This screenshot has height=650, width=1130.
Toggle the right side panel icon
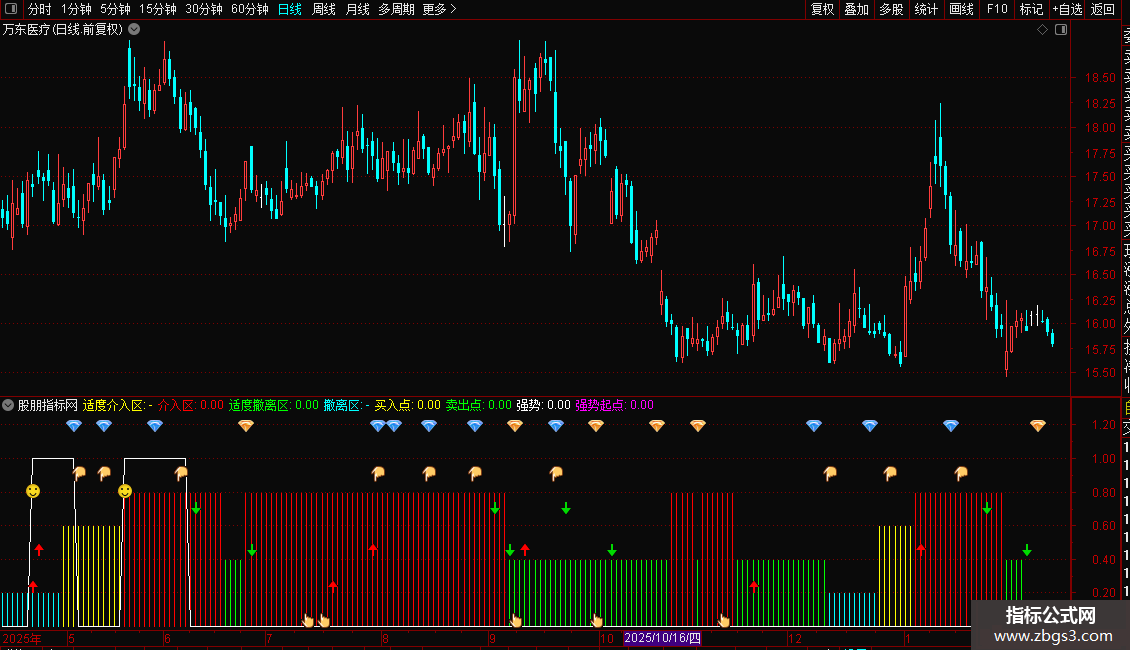[1061, 30]
